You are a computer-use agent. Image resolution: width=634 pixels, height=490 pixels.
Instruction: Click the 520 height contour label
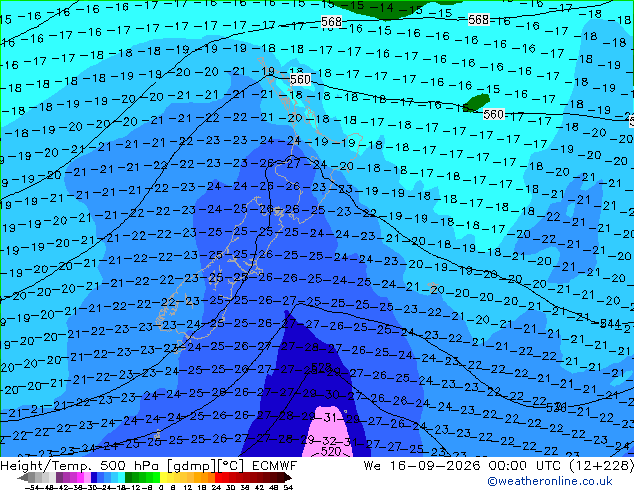click(331, 451)
